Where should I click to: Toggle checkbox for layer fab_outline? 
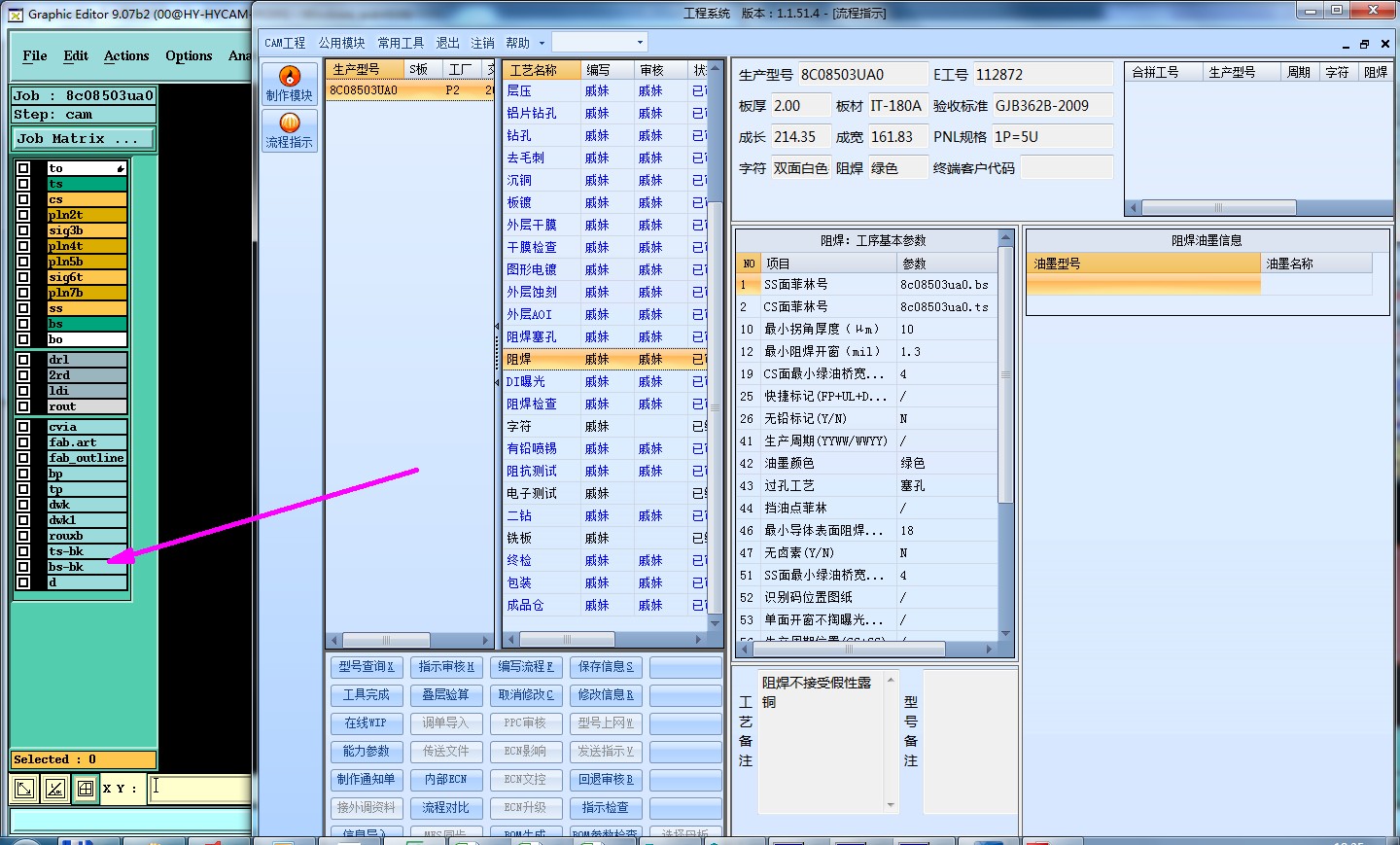[x=23, y=458]
